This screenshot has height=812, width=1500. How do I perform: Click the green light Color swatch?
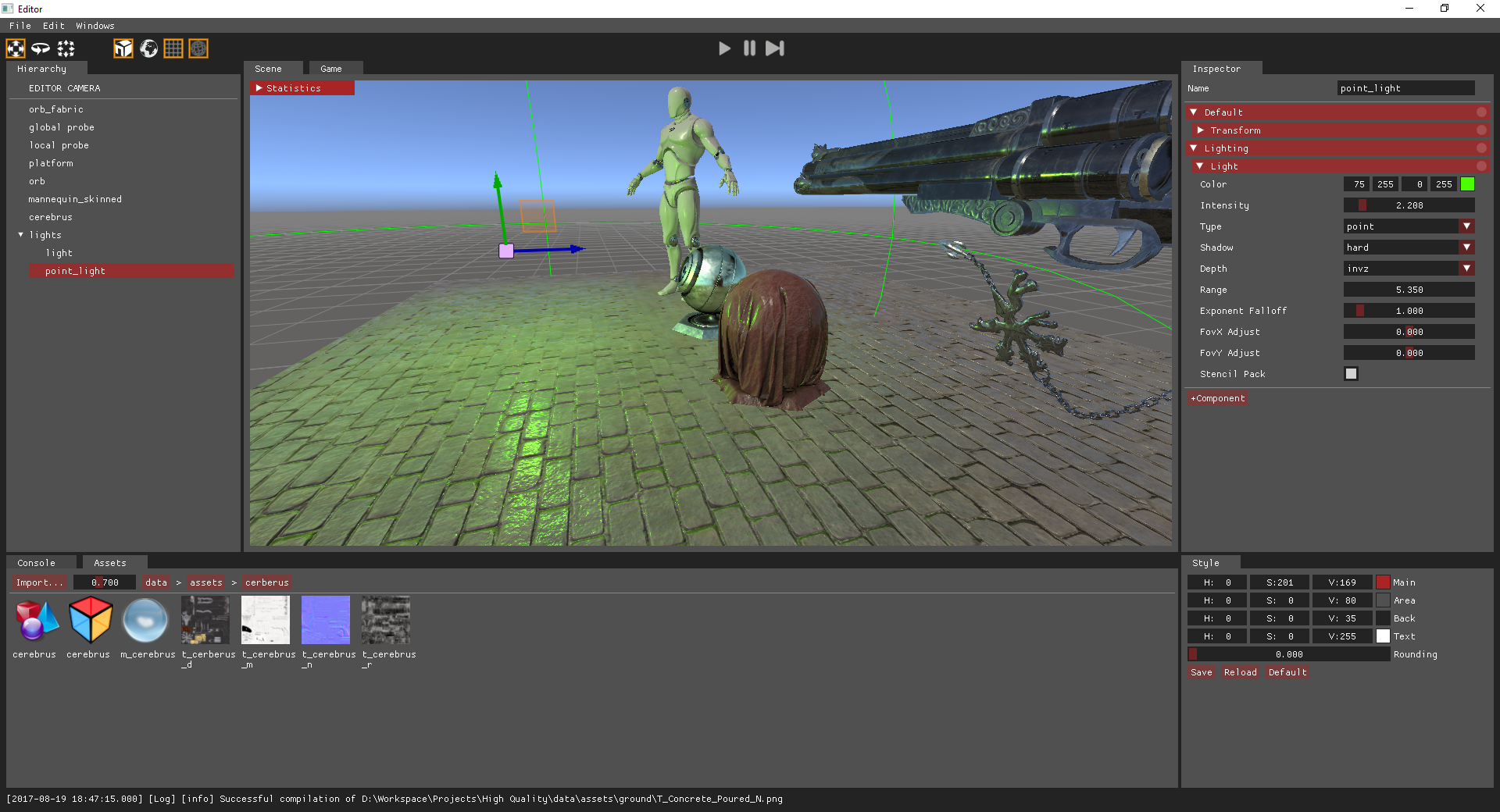coord(1467,183)
